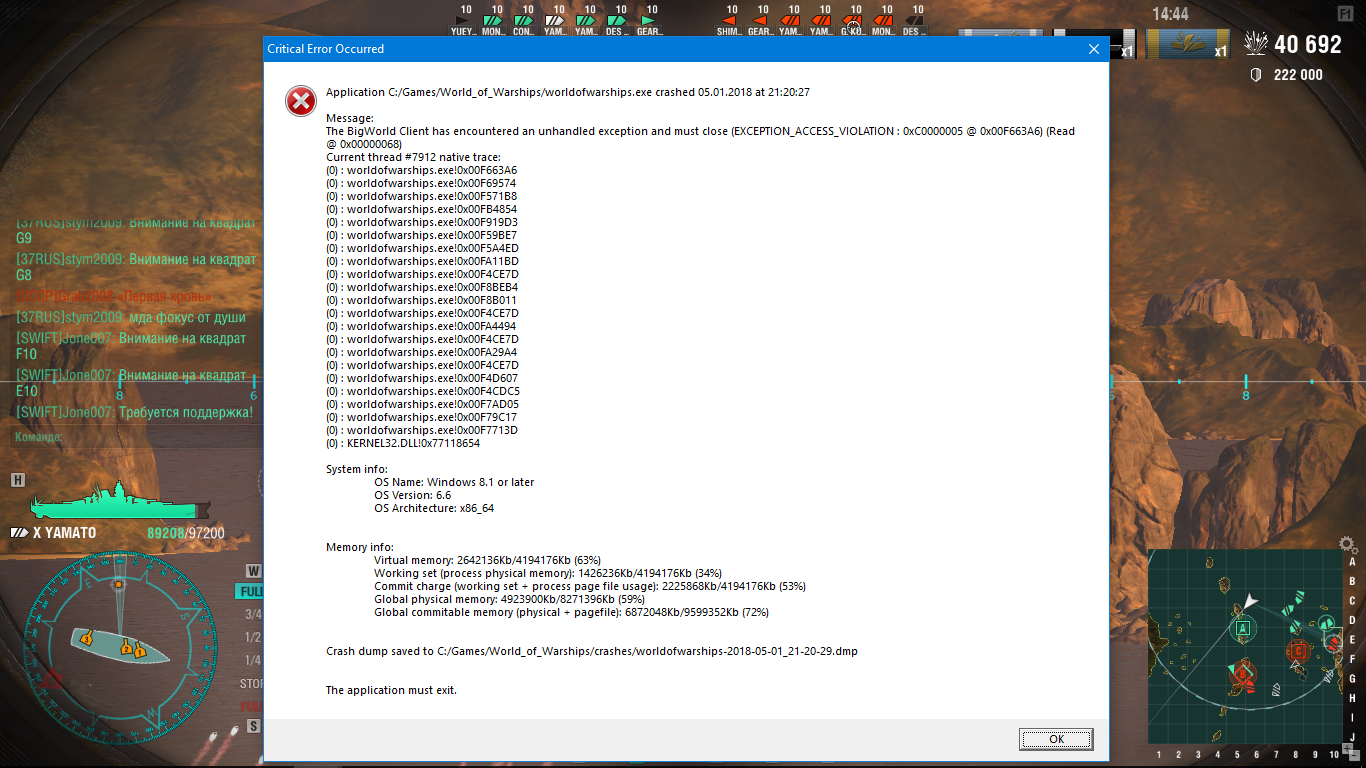Image resolution: width=1366 pixels, height=768 pixels.
Task: Close the Critical Error Occurred dialog
Action: pyautogui.click(x=1093, y=48)
